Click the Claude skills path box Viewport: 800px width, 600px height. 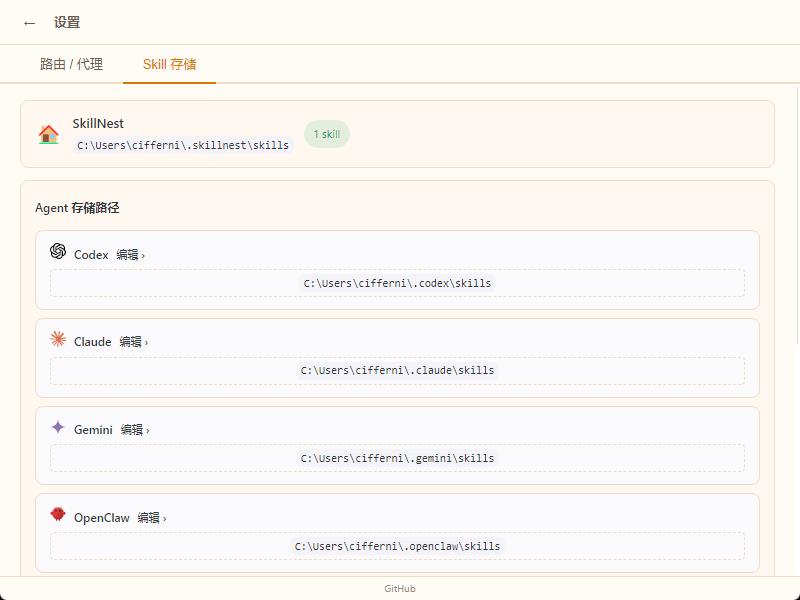397,370
